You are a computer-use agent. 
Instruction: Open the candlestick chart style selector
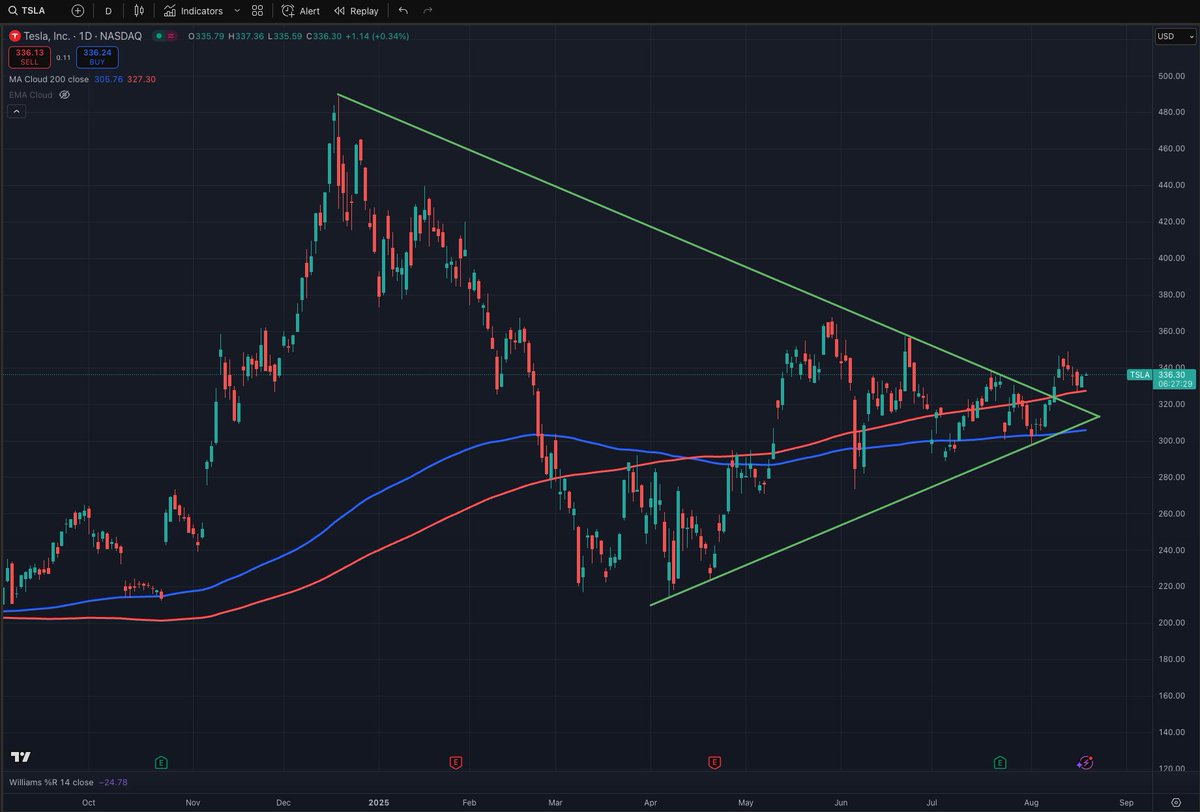click(139, 11)
